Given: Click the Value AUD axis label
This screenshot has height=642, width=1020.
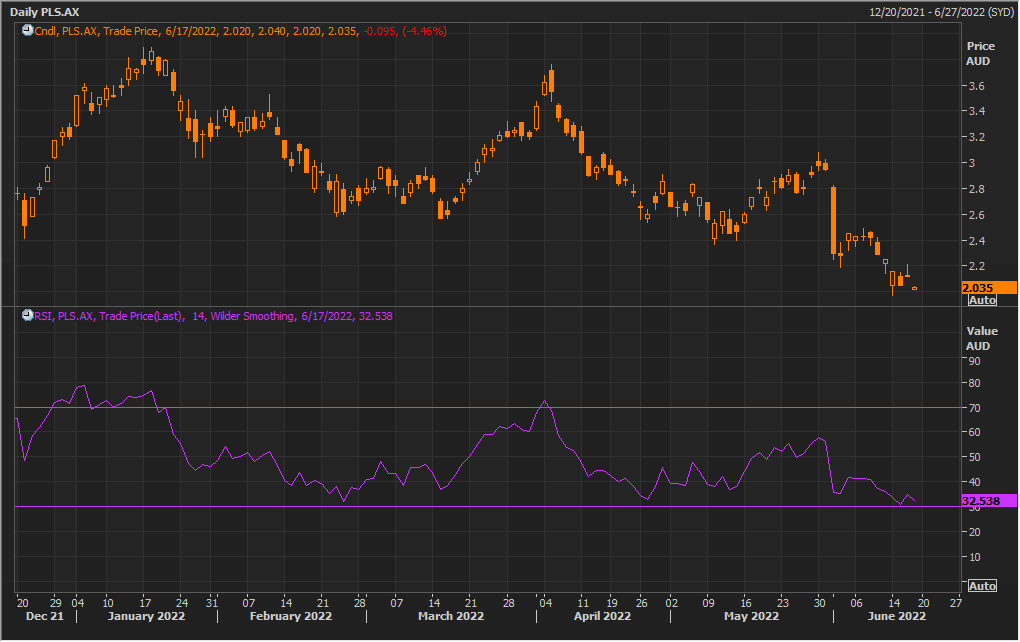Looking at the screenshot, I should [980, 338].
